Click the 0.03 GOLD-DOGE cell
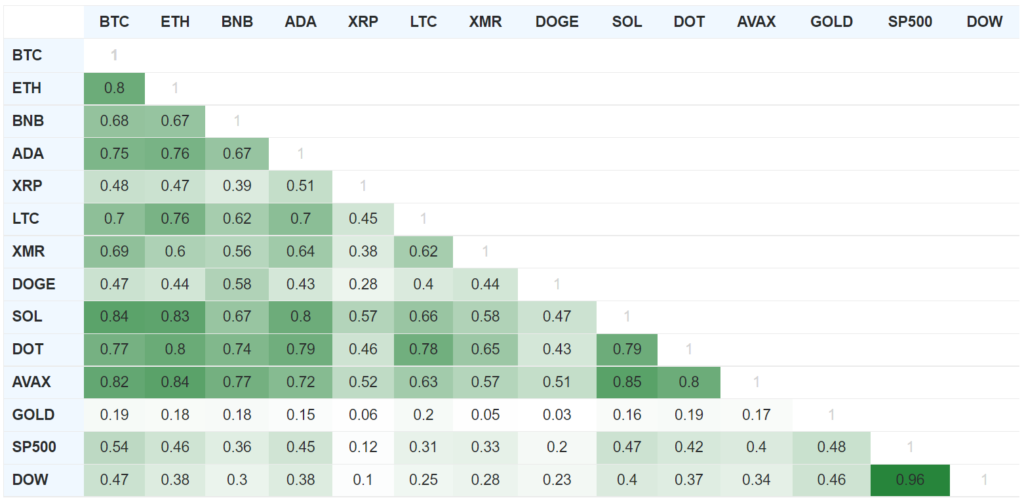Screen dimensions: 1024x502 [557, 414]
